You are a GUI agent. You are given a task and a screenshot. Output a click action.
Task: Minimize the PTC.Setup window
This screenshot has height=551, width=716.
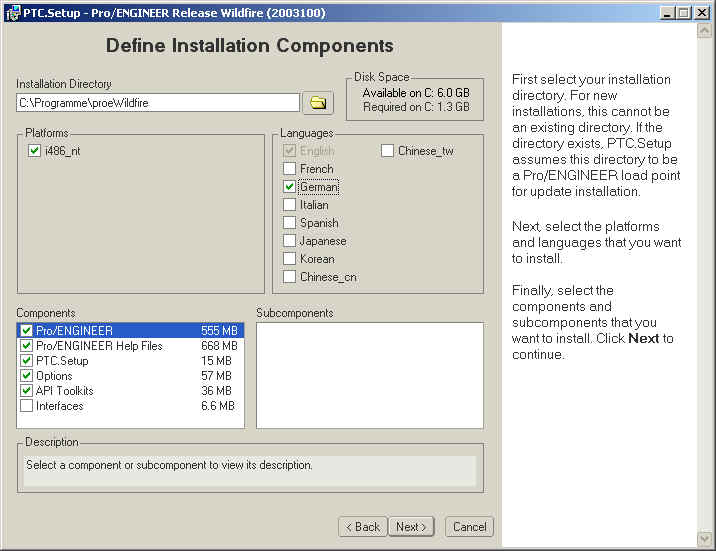click(668, 13)
